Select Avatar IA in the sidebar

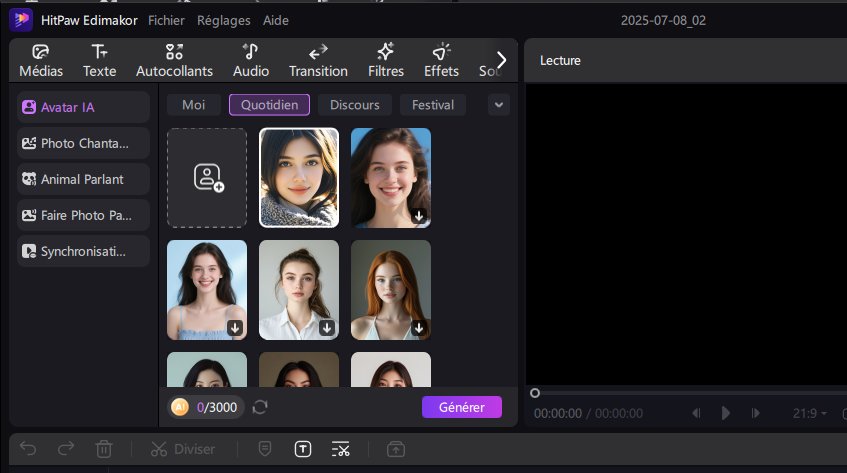coord(83,107)
